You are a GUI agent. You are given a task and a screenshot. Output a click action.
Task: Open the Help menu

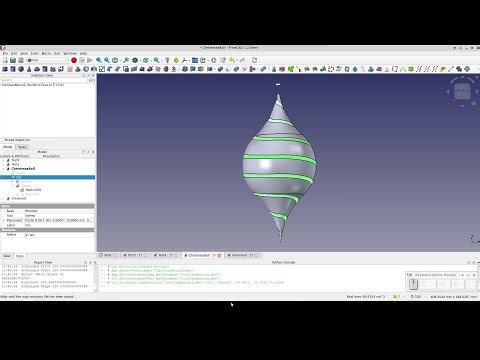(83, 53)
